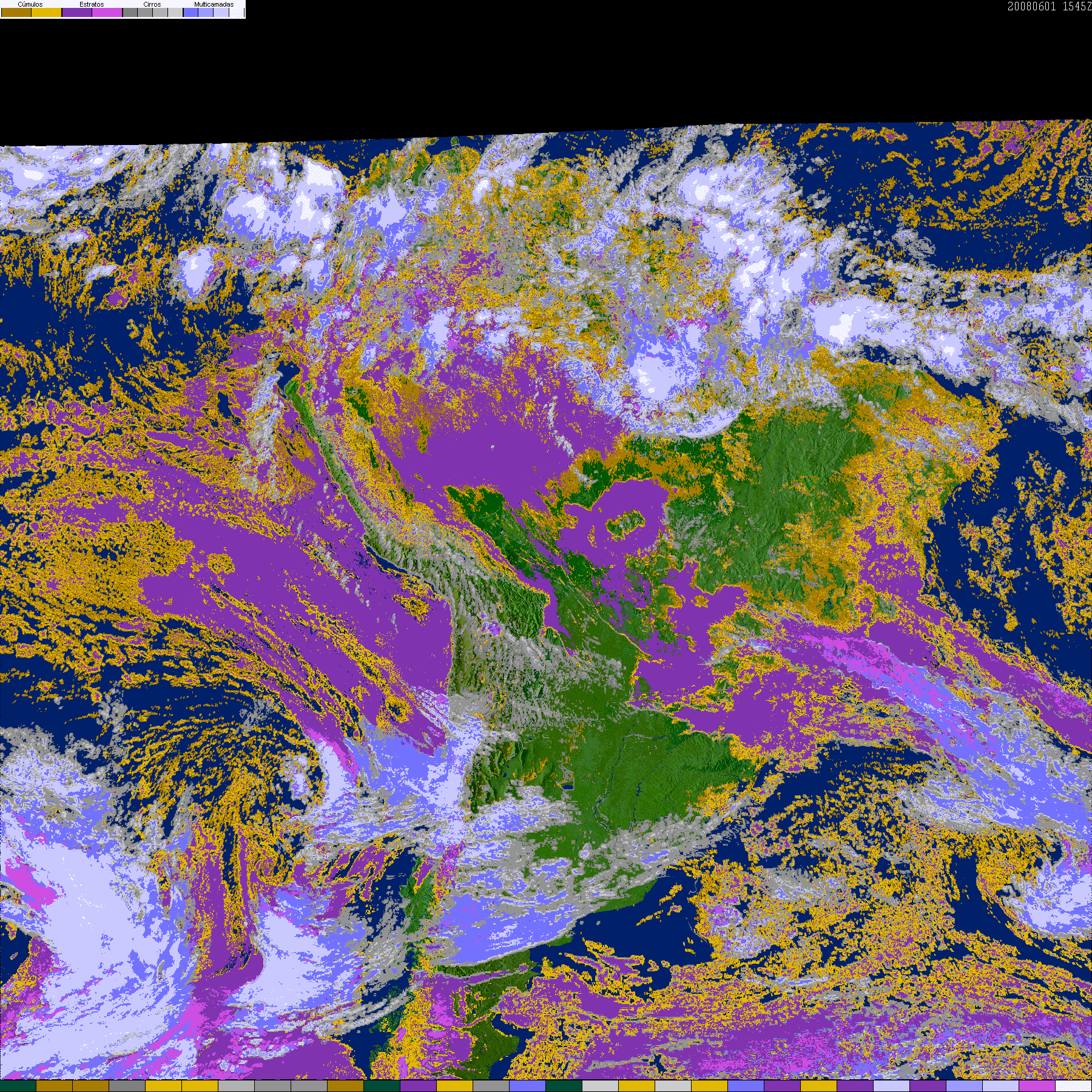
Task: Click the lightest gray Cirros legend swatch
Action: tap(175, 12)
